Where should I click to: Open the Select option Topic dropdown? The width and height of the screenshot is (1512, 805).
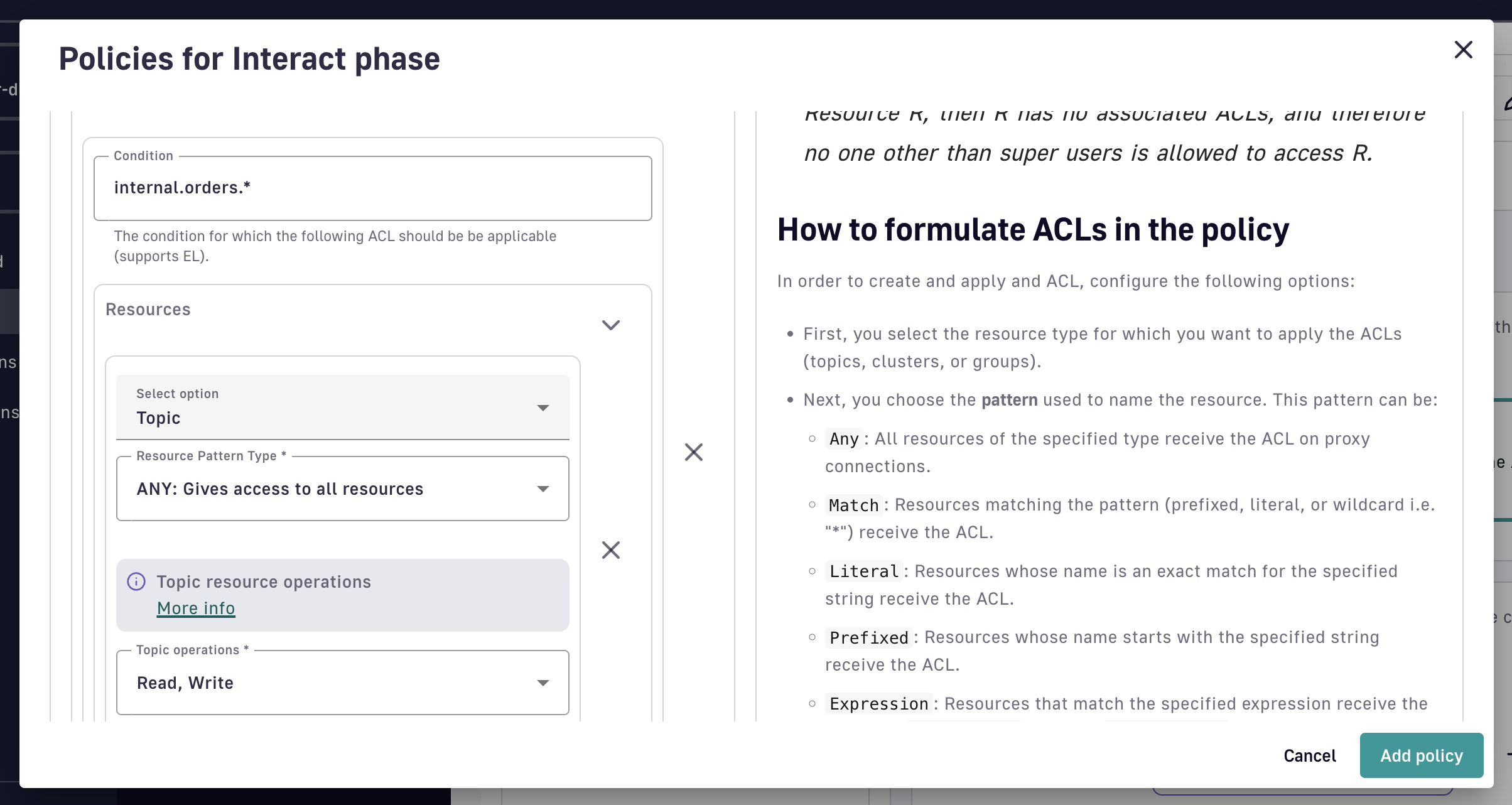(342, 408)
